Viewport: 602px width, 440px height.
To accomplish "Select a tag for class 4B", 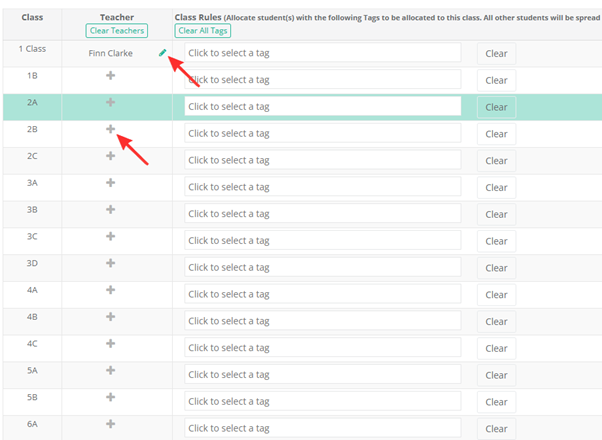I will point(322,321).
